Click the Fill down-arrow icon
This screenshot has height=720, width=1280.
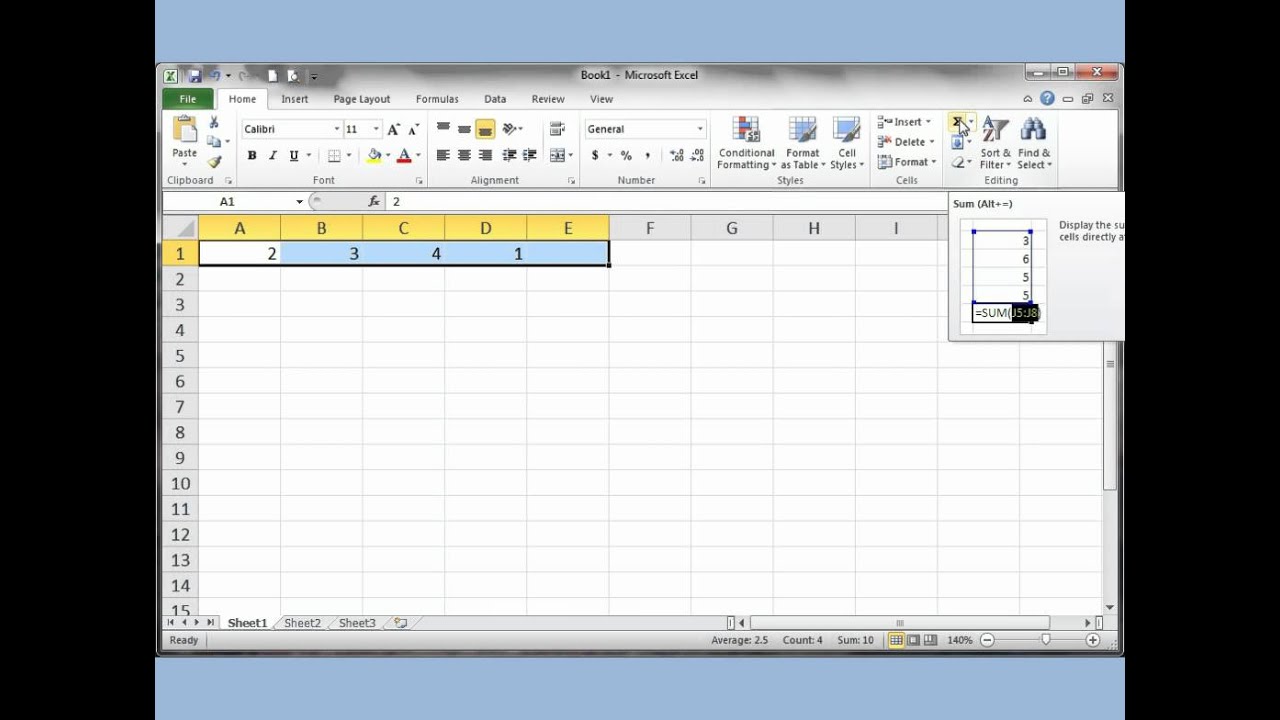point(957,142)
